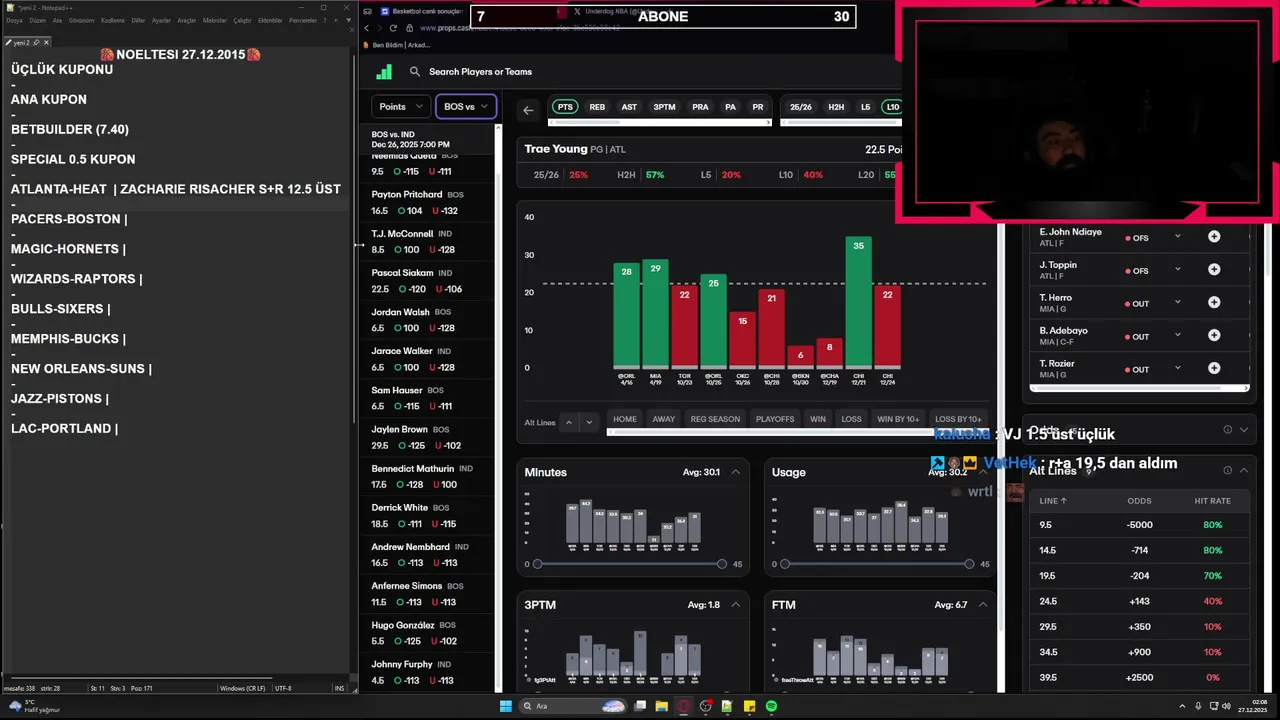Select Pascal Siakam in player list
The height and width of the screenshot is (720, 1280).
pos(428,281)
